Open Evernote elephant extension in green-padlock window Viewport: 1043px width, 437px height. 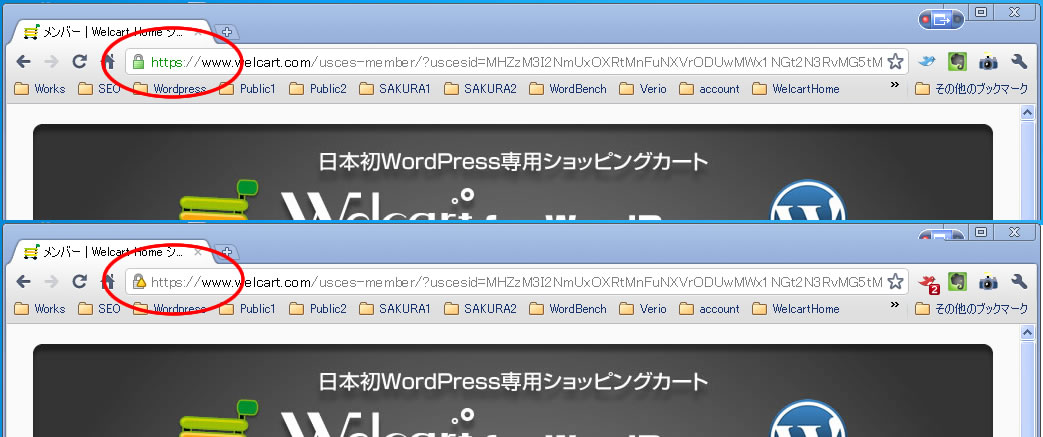[x=957, y=62]
